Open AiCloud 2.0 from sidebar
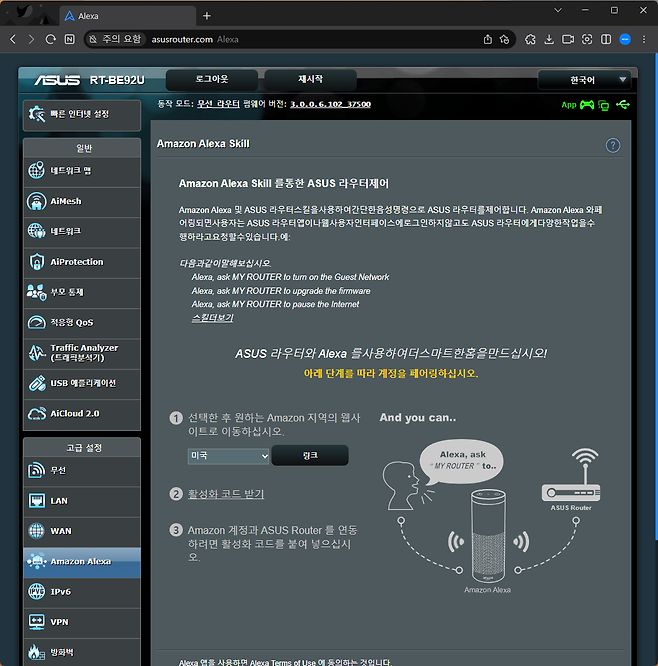658x666 pixels. (37, 413)
